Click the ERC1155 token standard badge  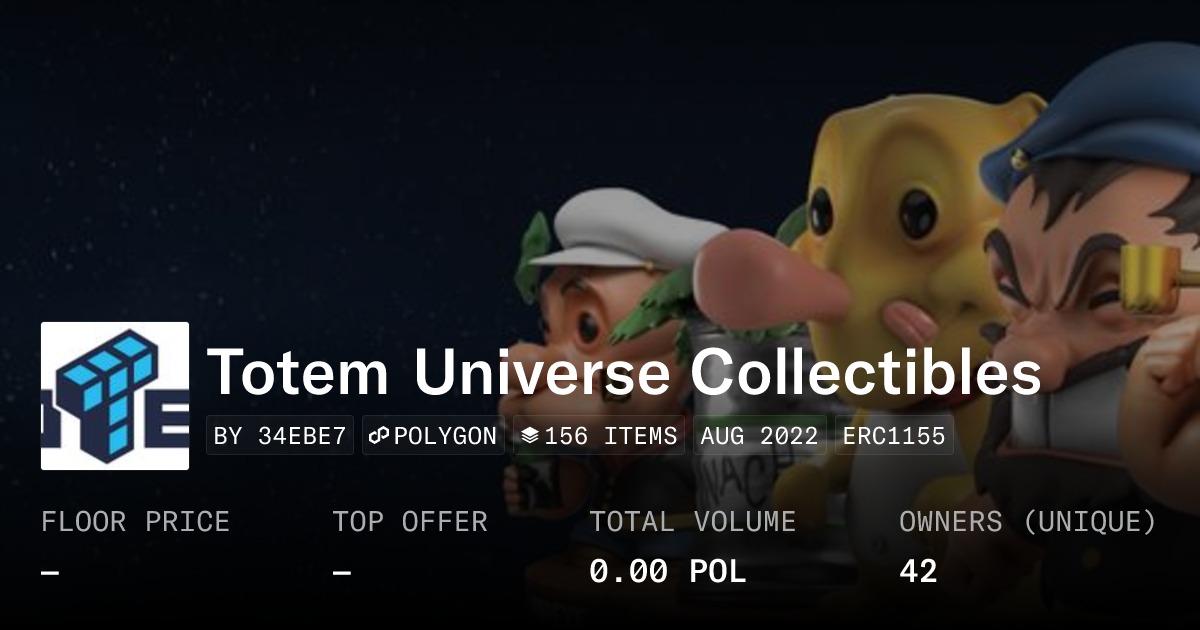pos(894,436)
